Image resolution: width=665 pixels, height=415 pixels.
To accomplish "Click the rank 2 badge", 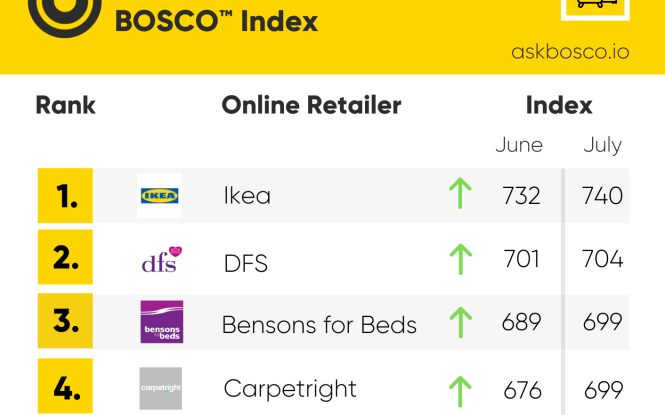I will coord(65,257).
